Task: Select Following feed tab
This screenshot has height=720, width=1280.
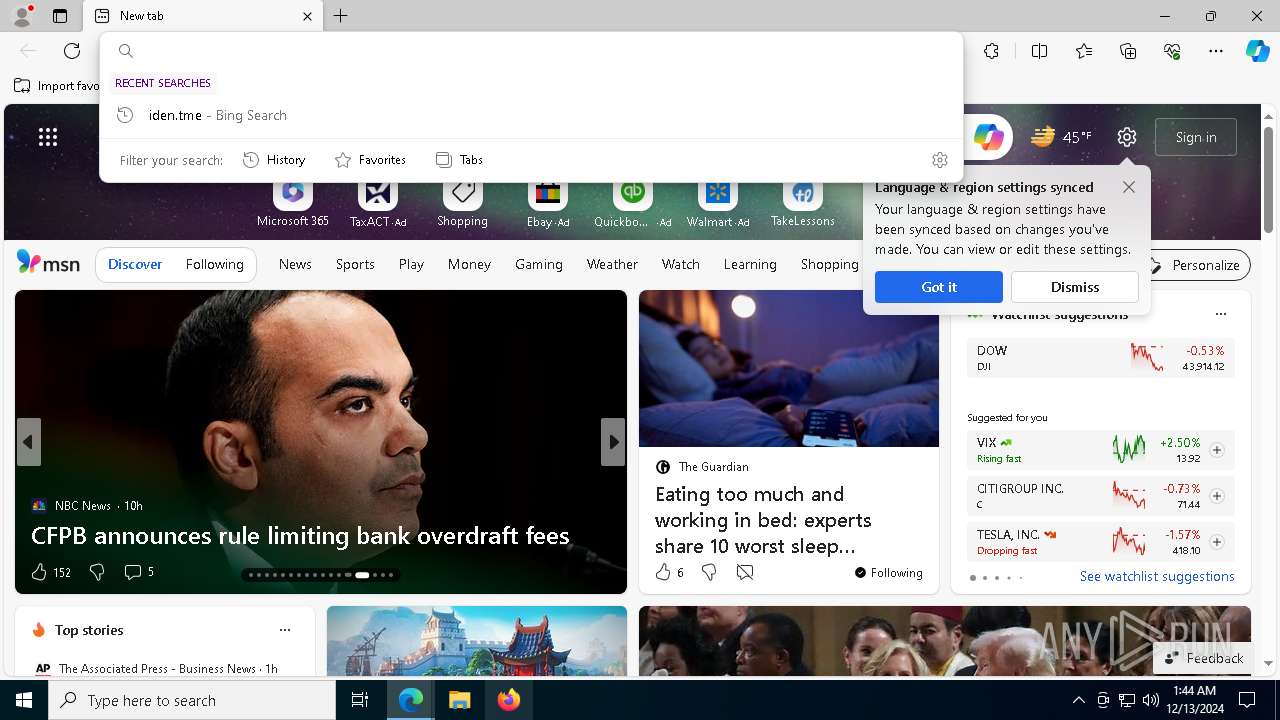Action: [x=215, y=265]
